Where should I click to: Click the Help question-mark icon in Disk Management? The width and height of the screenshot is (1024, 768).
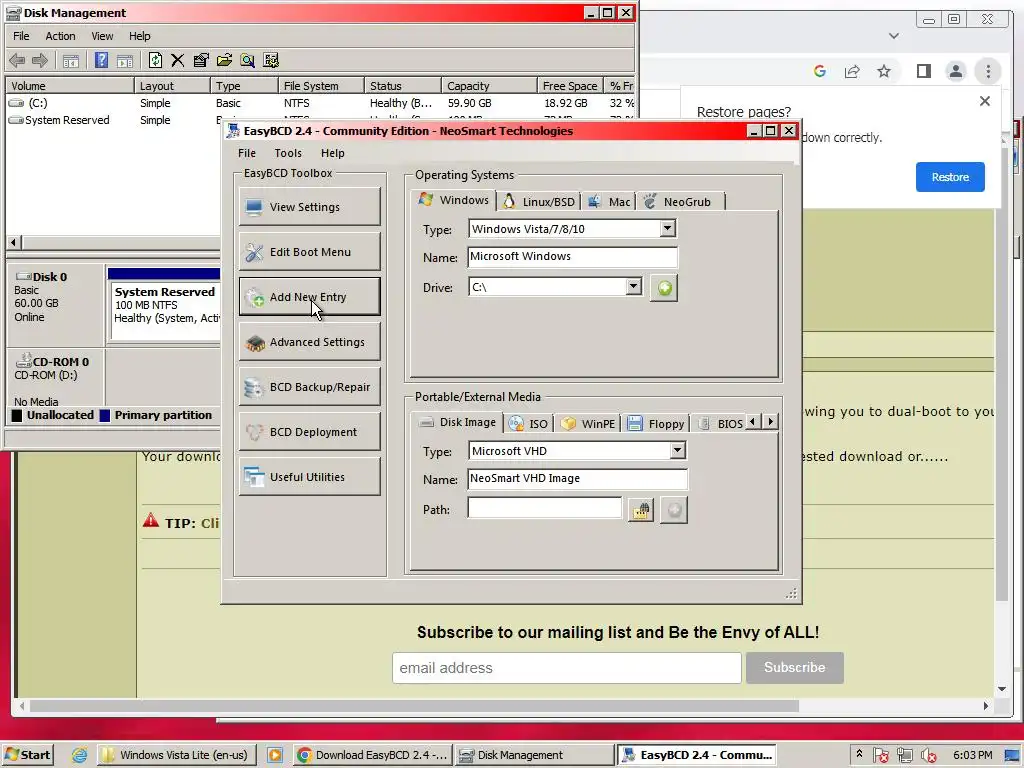click(101, 60)
